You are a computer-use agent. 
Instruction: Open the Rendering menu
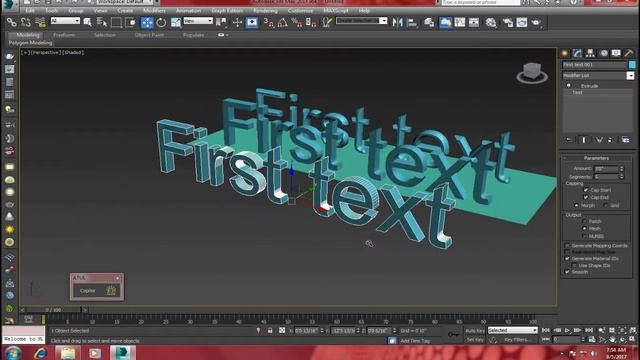(265, 11)
